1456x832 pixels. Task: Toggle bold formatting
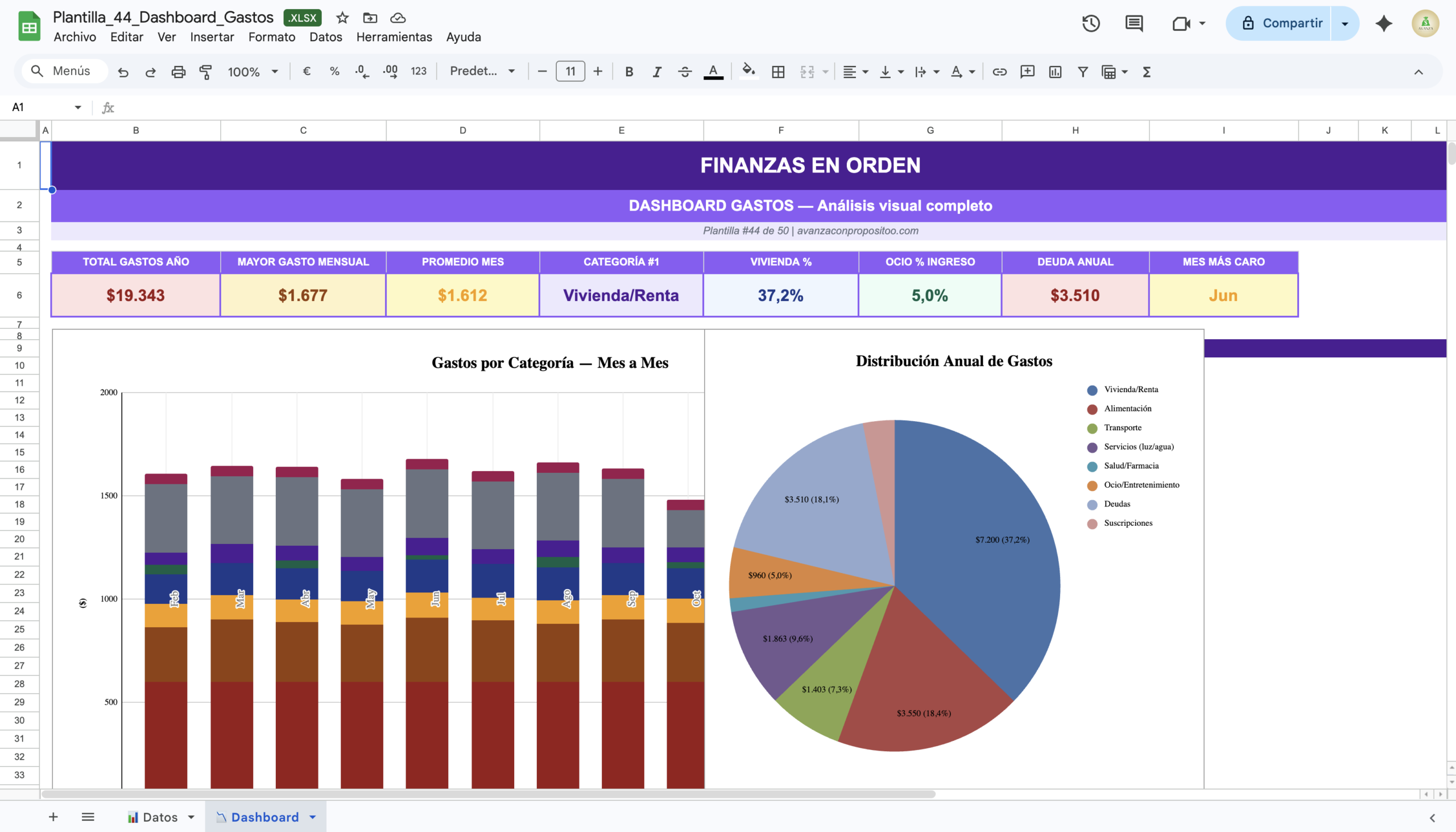tap(628, 72)
